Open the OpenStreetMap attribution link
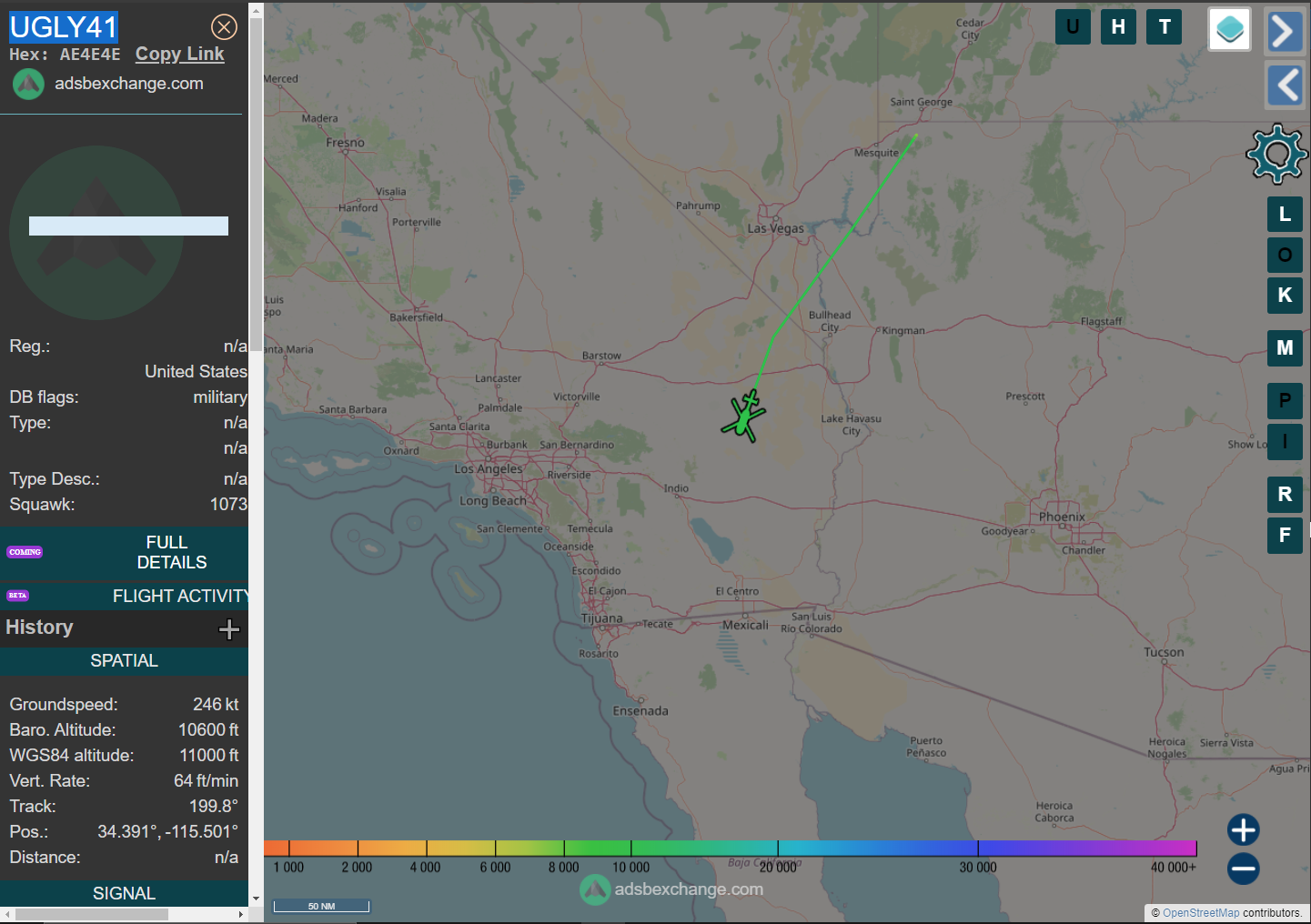1311x924 pixels. click(1200, 913)
